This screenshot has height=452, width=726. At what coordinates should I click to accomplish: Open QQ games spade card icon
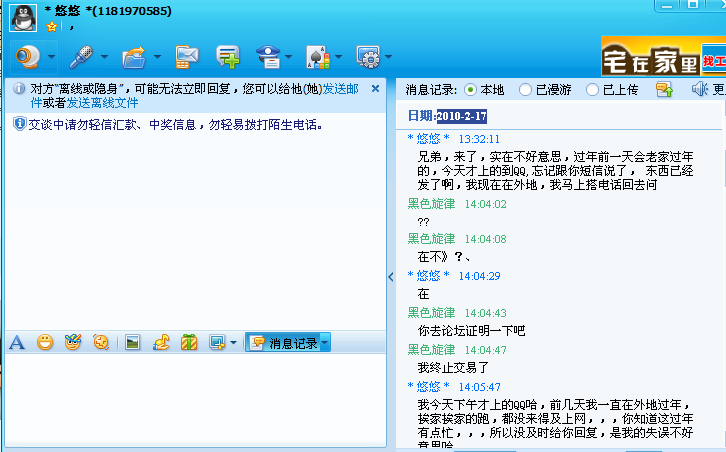(318, 57)
